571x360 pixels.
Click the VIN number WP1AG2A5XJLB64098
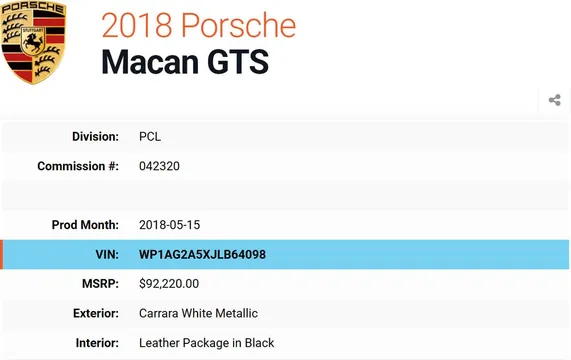pos(202,254)
